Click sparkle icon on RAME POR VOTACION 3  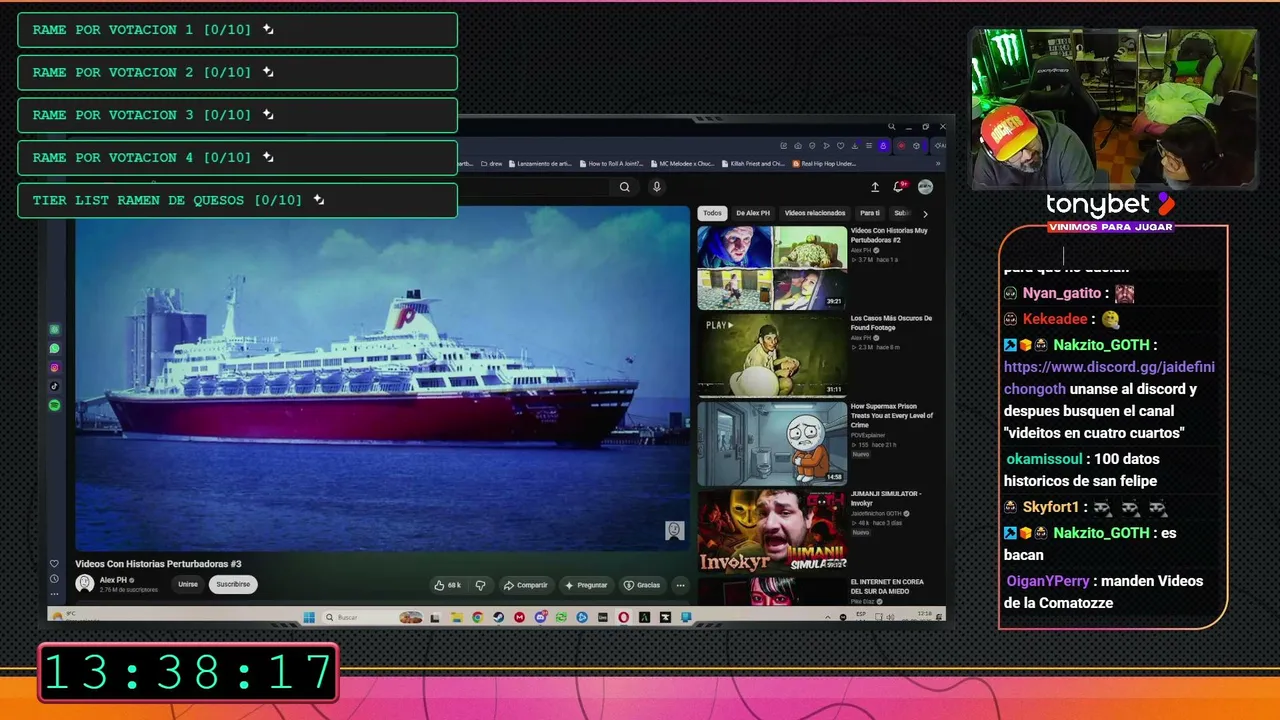click(x=268, y=114)
